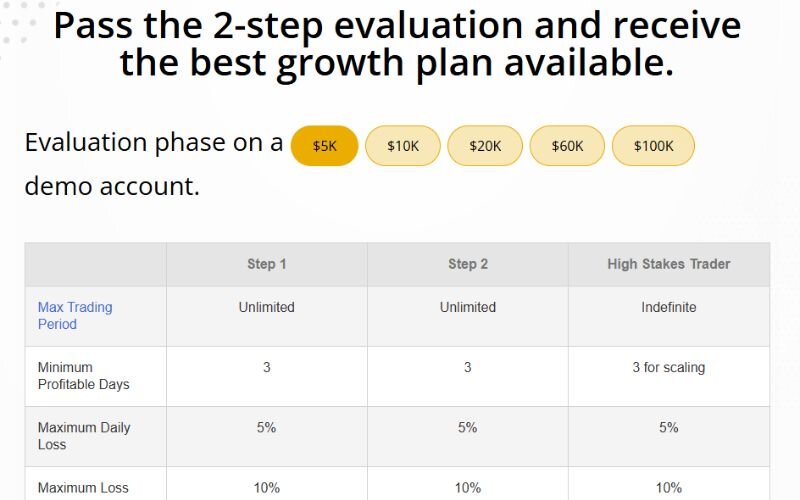
Task: Pick the $60K account size pill
Action: (567, 146)
